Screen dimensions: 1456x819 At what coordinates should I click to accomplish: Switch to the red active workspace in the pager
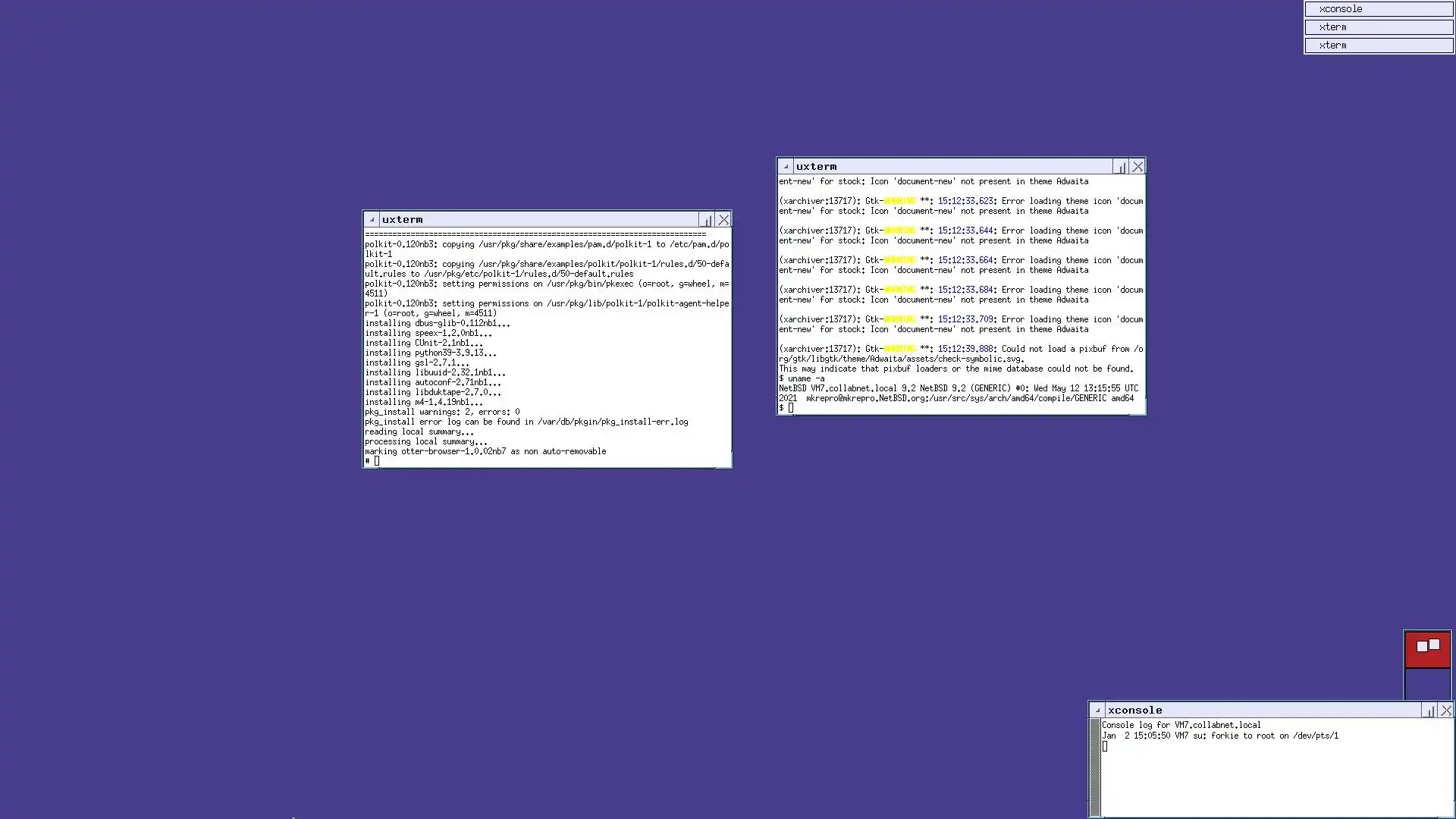pyautogui.click(x=1427, y=650)
